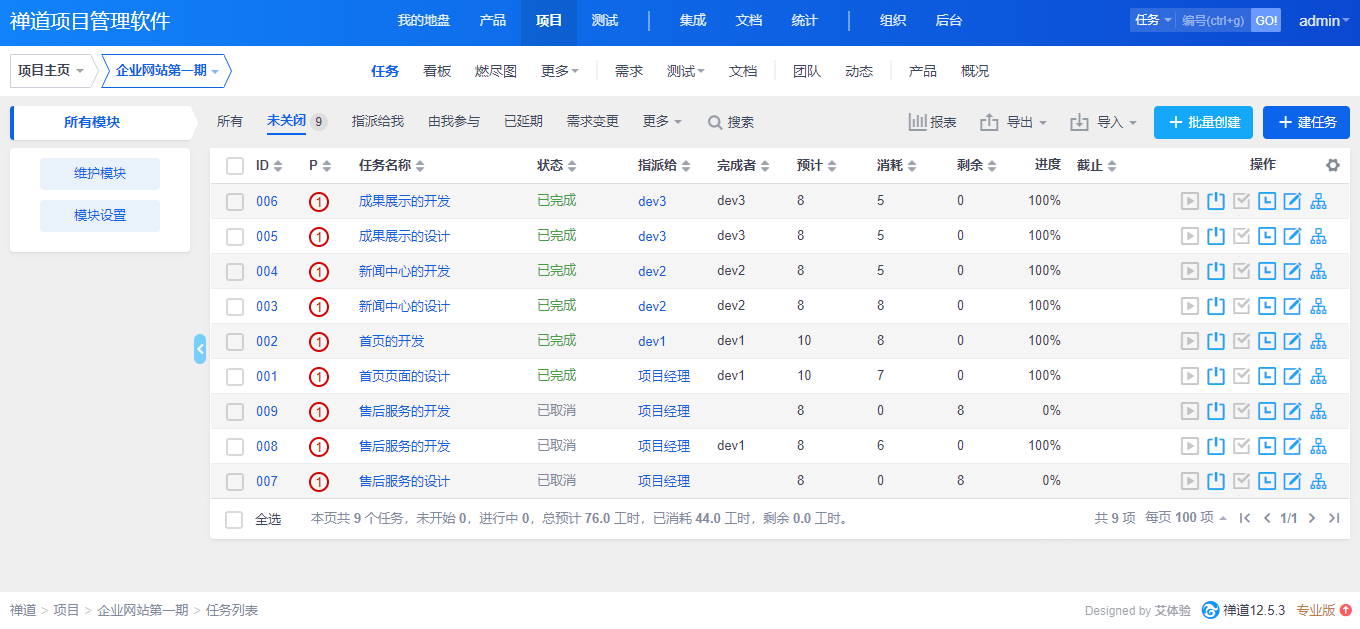Tick the checkbox for task 006
Viewport: 1360px width, 629px height.
tap(235, 201)
